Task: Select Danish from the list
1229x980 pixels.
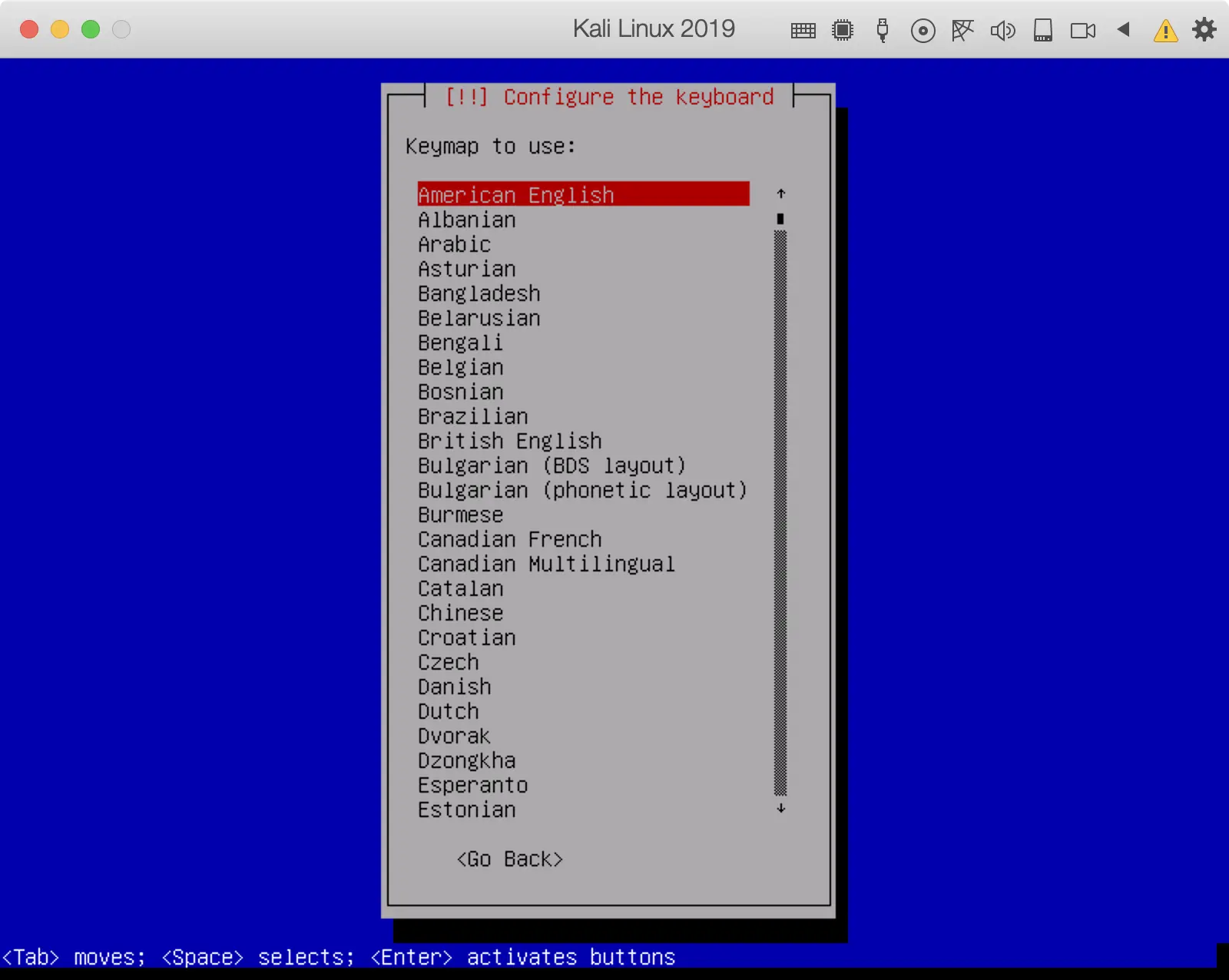Action: (583, 687)
